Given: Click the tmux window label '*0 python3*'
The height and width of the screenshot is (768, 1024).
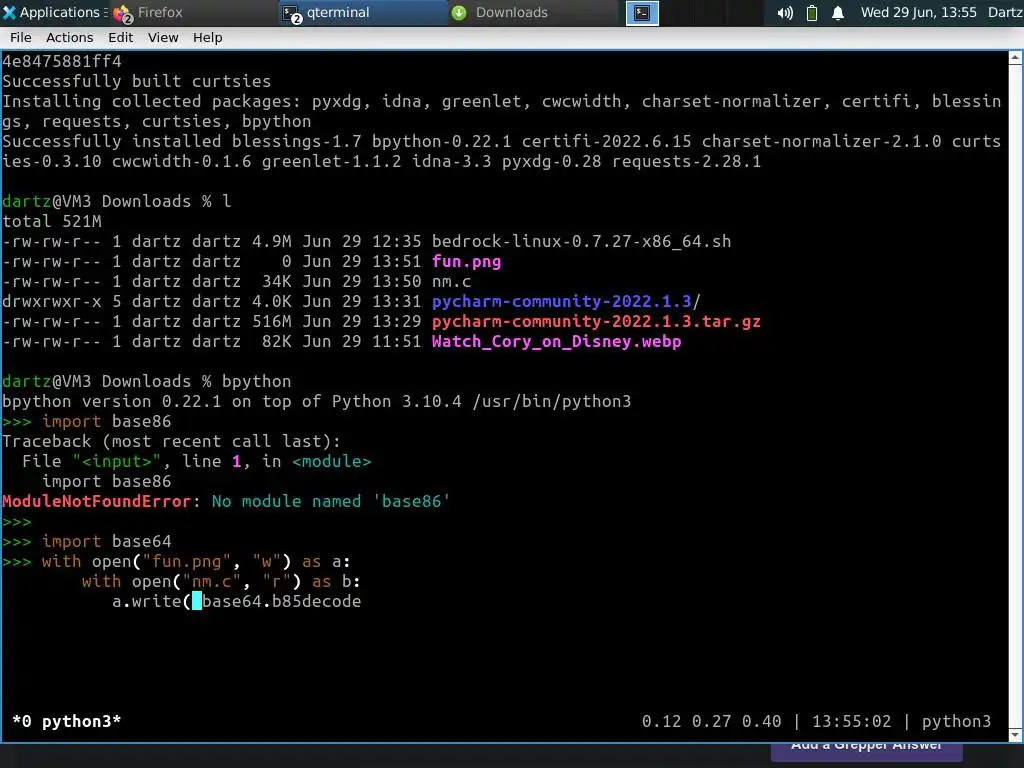Looking at the screenshot, I should coord(67,722).
